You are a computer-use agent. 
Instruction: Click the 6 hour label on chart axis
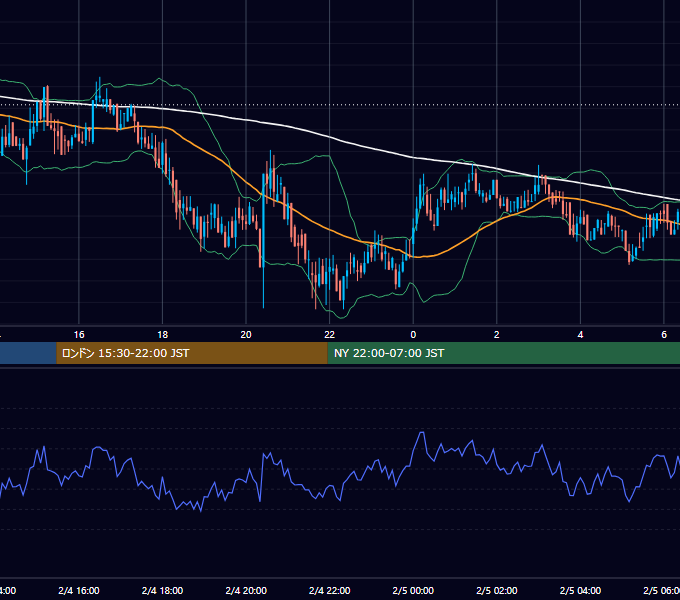(664, 335)
